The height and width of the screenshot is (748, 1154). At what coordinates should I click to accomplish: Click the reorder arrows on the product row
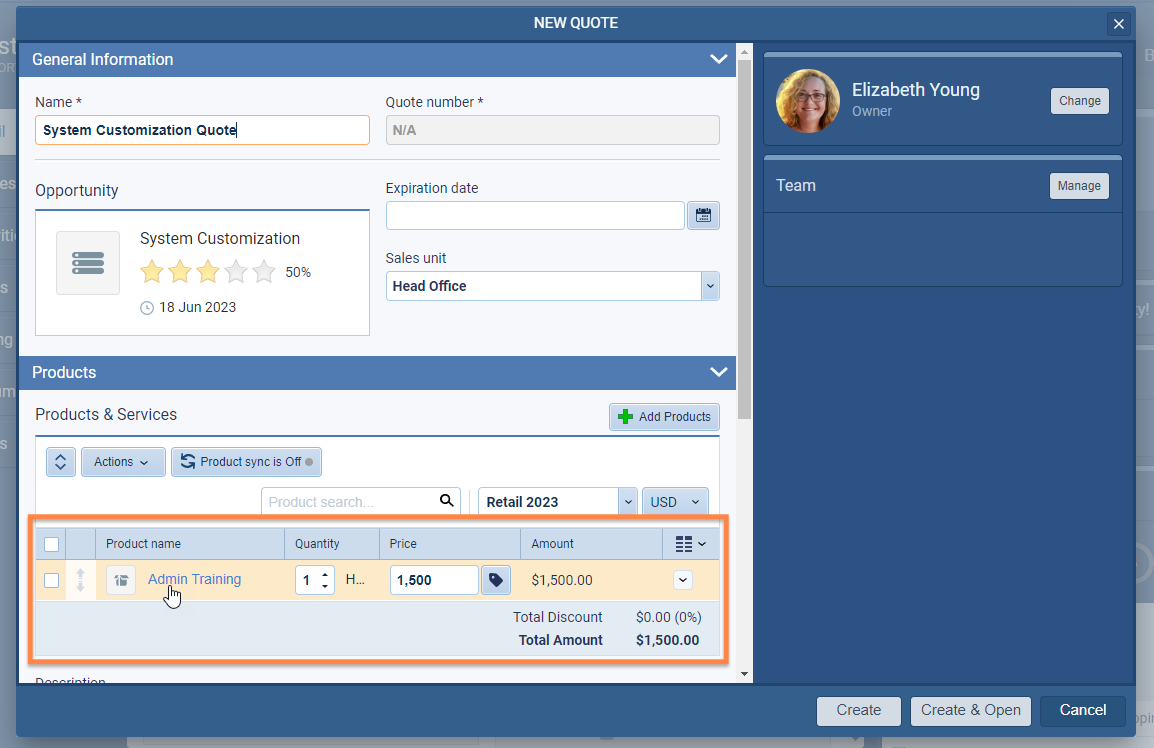[x=80, y=579]
